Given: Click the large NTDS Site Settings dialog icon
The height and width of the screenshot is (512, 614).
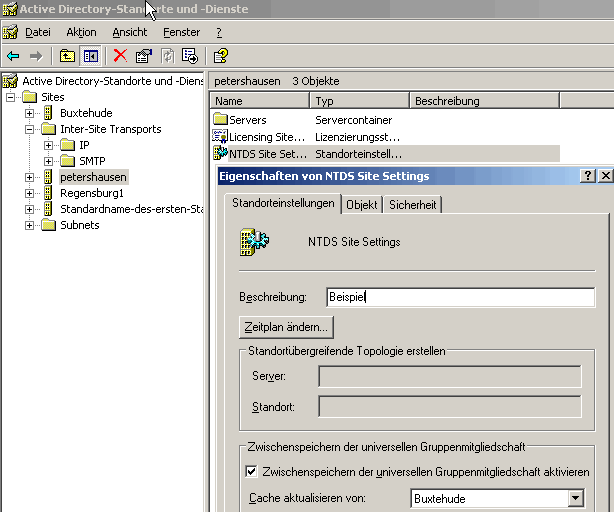Looking at the screenshot, I should click(x=254, y=242).
